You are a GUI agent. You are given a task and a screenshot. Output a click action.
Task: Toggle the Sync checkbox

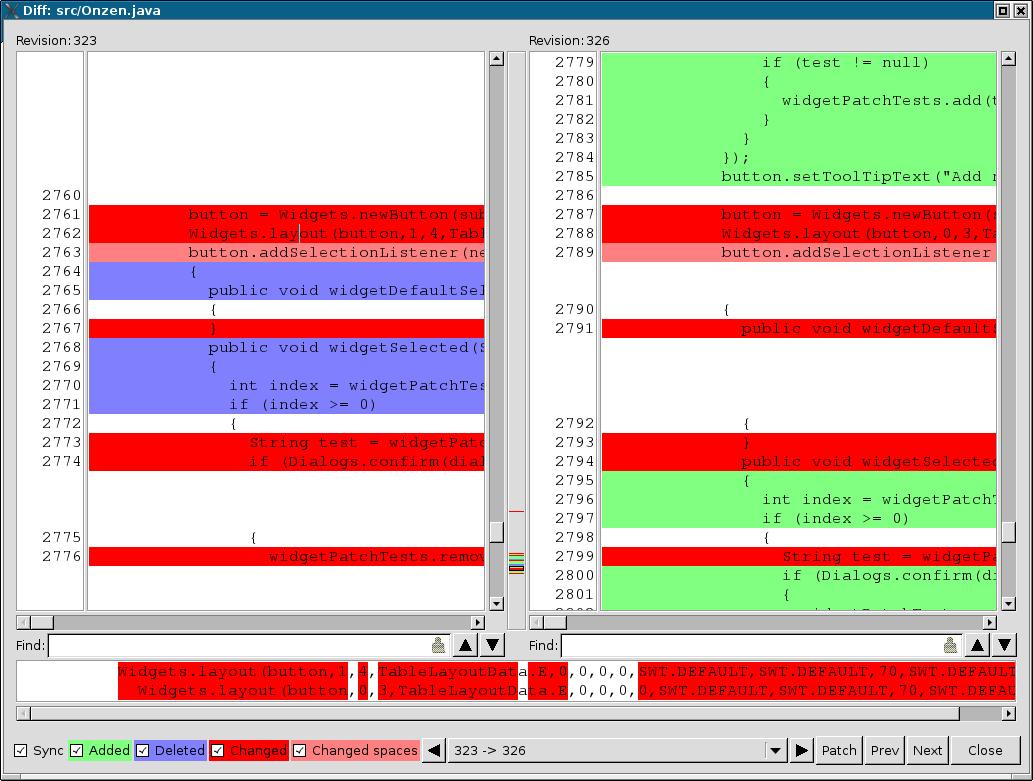[21, 750]
